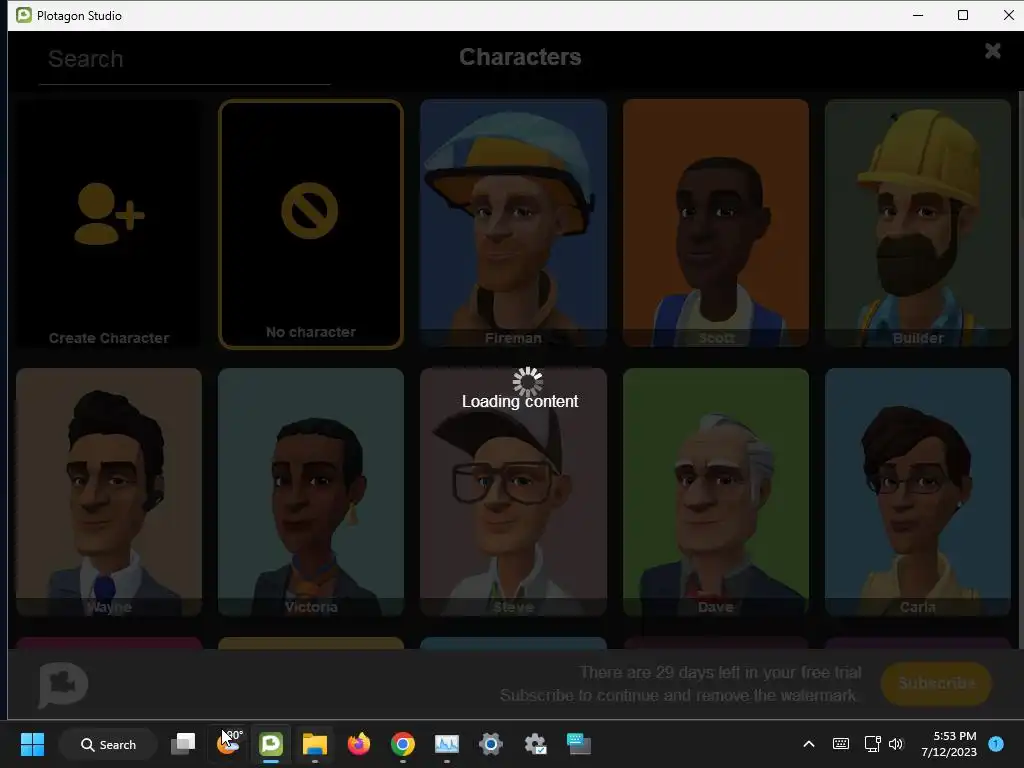This screenshot has width=1024, height=768.
Task: Open the Windows Start menu
Action: 32,744
